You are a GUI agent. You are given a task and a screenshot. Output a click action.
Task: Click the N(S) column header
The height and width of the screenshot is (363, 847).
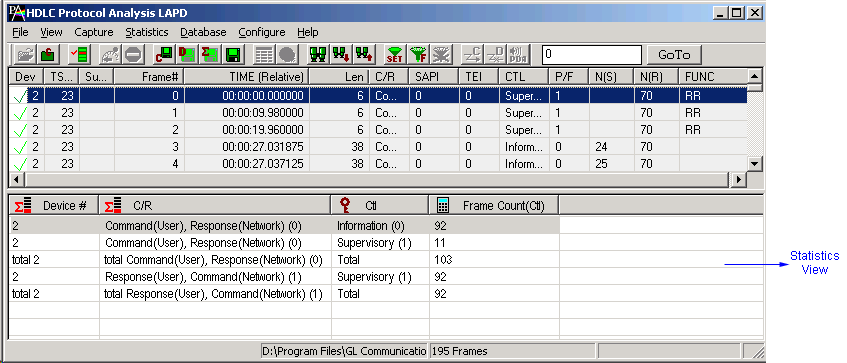coord(611,77)
